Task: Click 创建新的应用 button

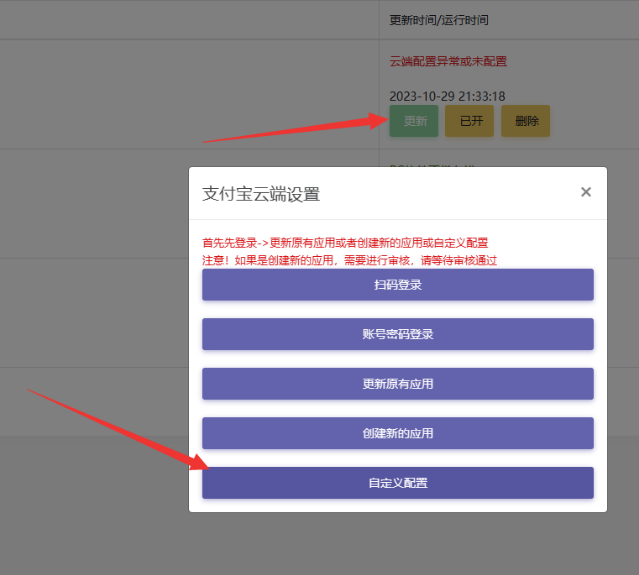Action: point(398,433)
